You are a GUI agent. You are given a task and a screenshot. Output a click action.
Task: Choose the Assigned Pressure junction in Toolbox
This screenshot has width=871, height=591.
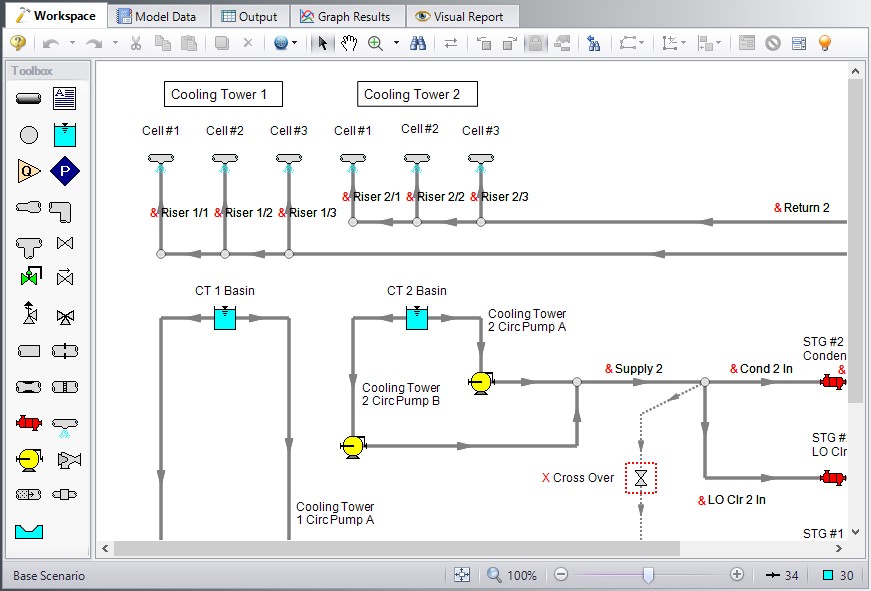tap(64, 171)
